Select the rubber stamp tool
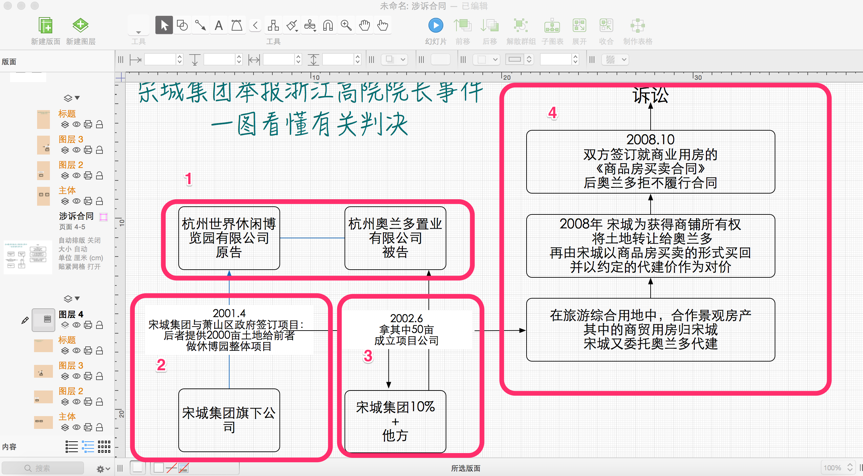This screenshot has width=863, height=476. point(310,25)
